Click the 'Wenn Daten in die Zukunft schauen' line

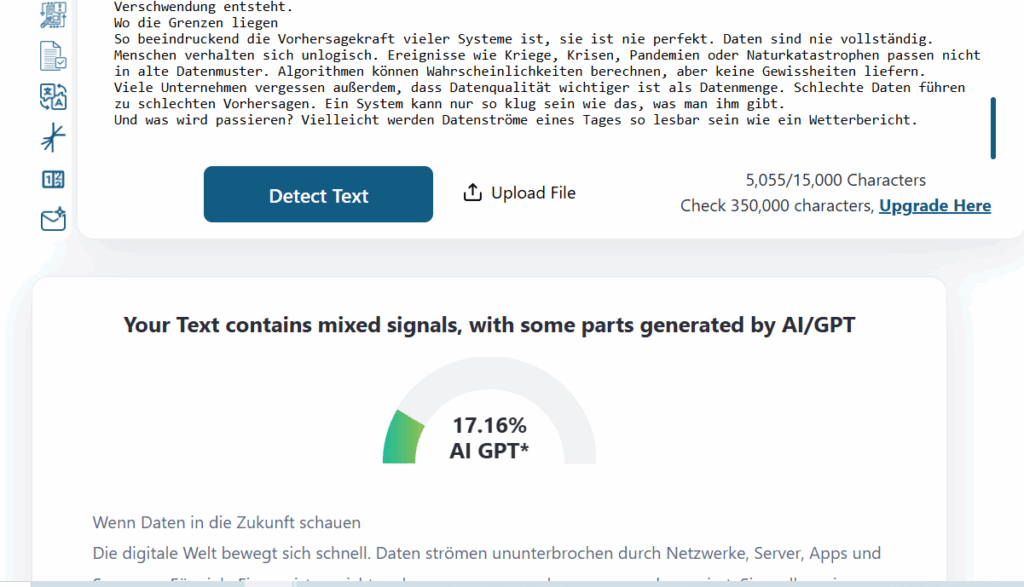click(x=227, y=522)
